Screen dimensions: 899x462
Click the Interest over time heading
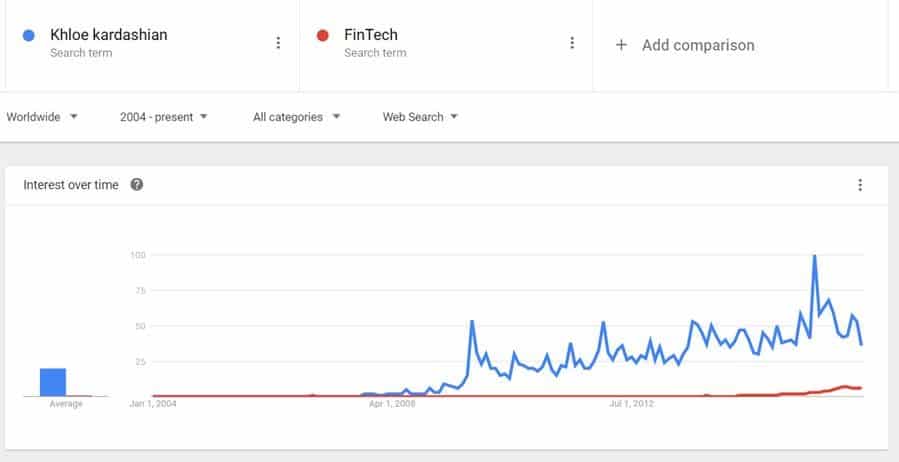[71, 185]
